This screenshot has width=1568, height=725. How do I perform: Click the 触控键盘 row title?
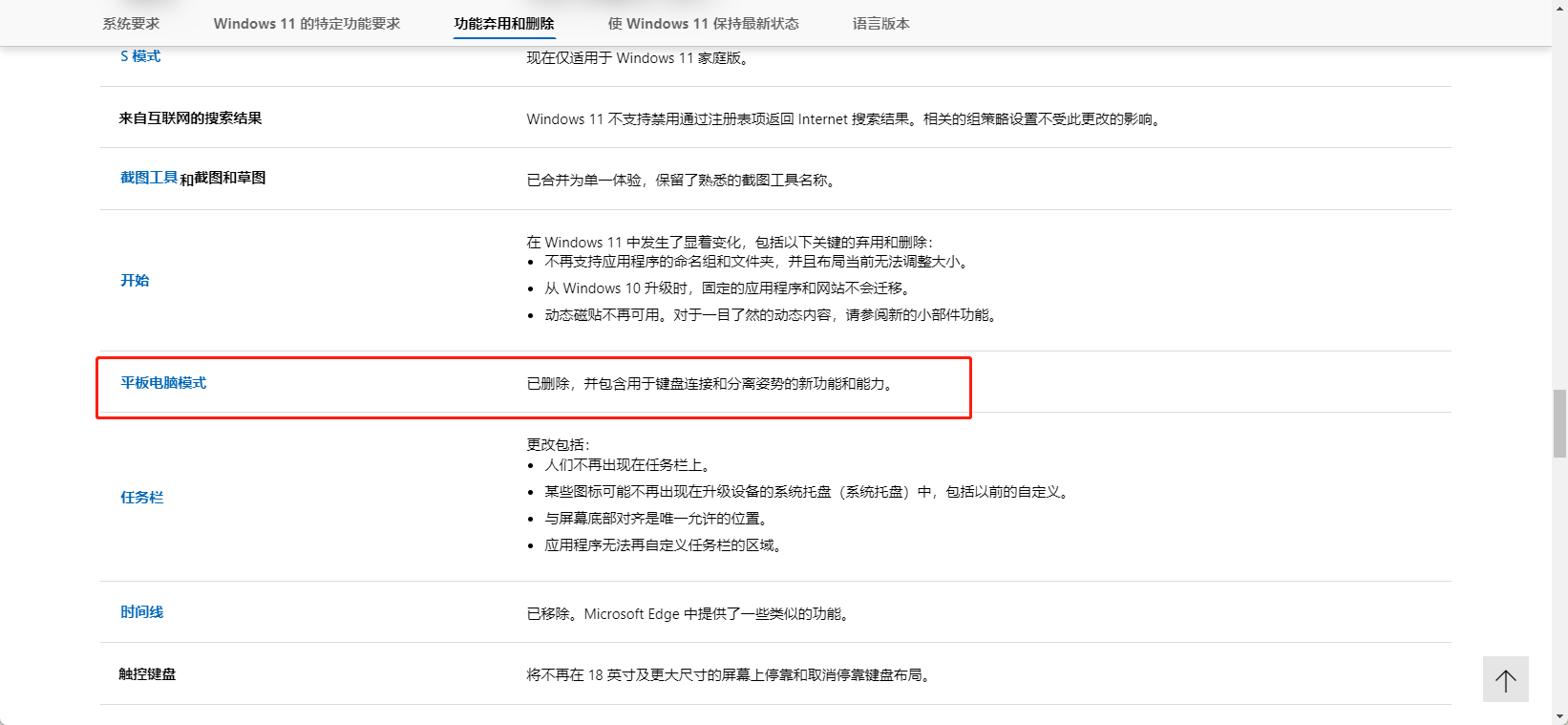147,674
